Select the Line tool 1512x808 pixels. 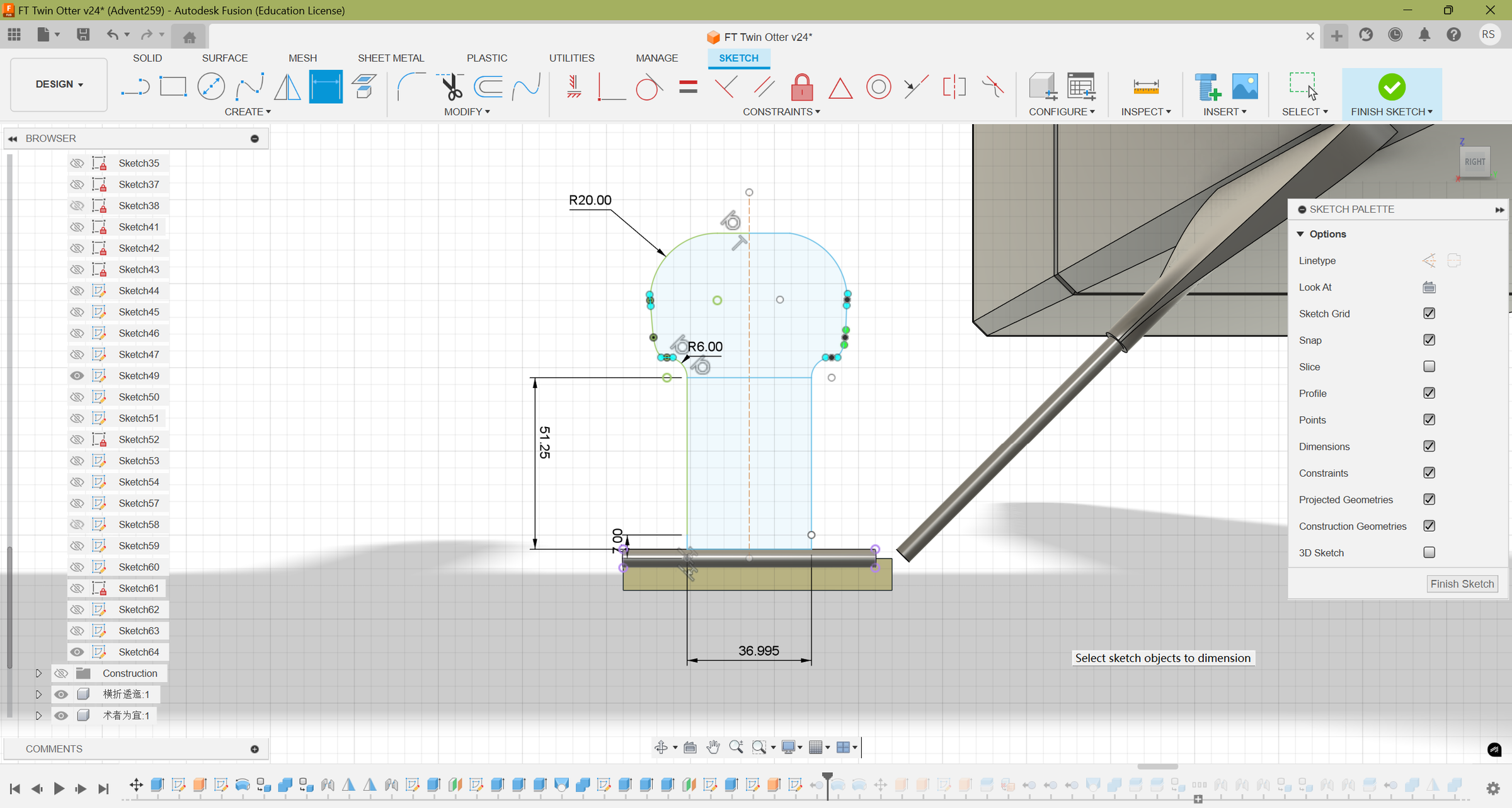(135, 86)
